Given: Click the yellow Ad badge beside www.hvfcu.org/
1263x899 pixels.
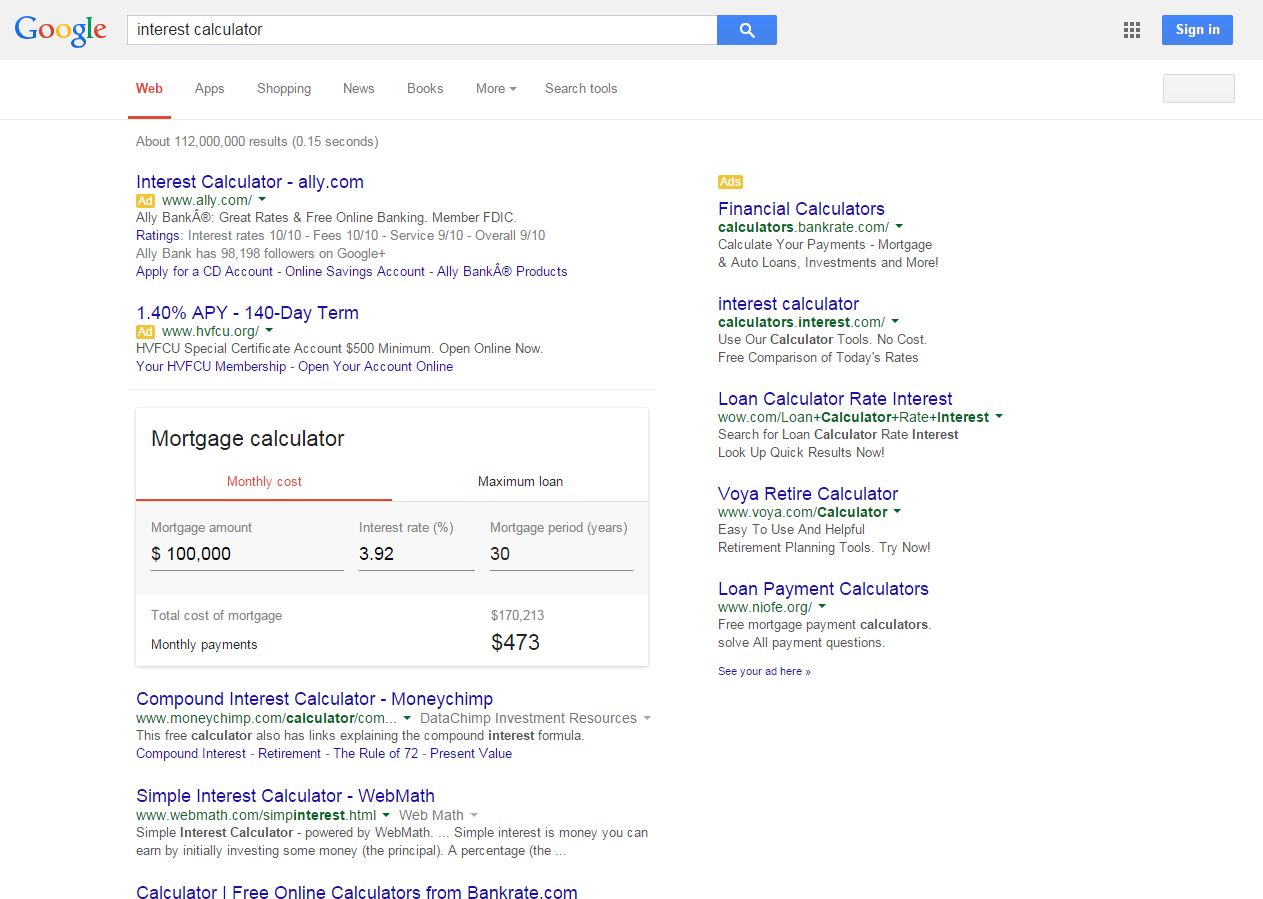Looking at the screenshot, I should click(146, 332).
